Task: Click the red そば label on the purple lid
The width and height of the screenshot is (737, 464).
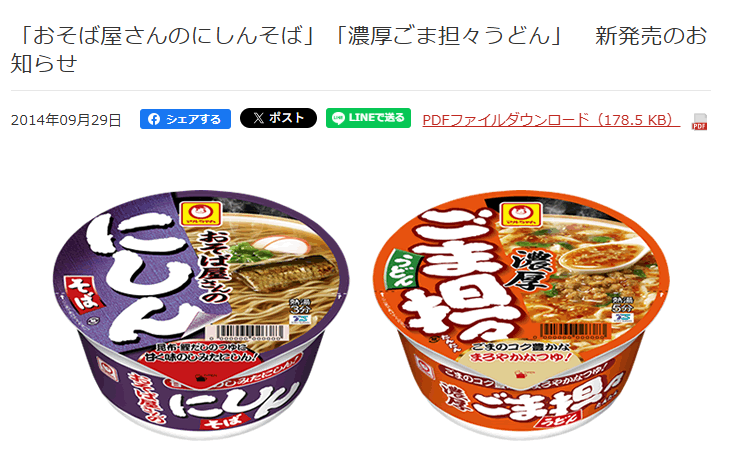Action: click(x=85, y=295)
